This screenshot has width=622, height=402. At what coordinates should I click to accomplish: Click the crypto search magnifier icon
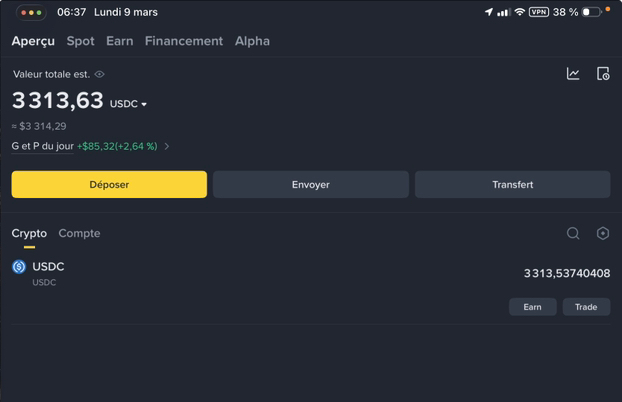point(573,233)
